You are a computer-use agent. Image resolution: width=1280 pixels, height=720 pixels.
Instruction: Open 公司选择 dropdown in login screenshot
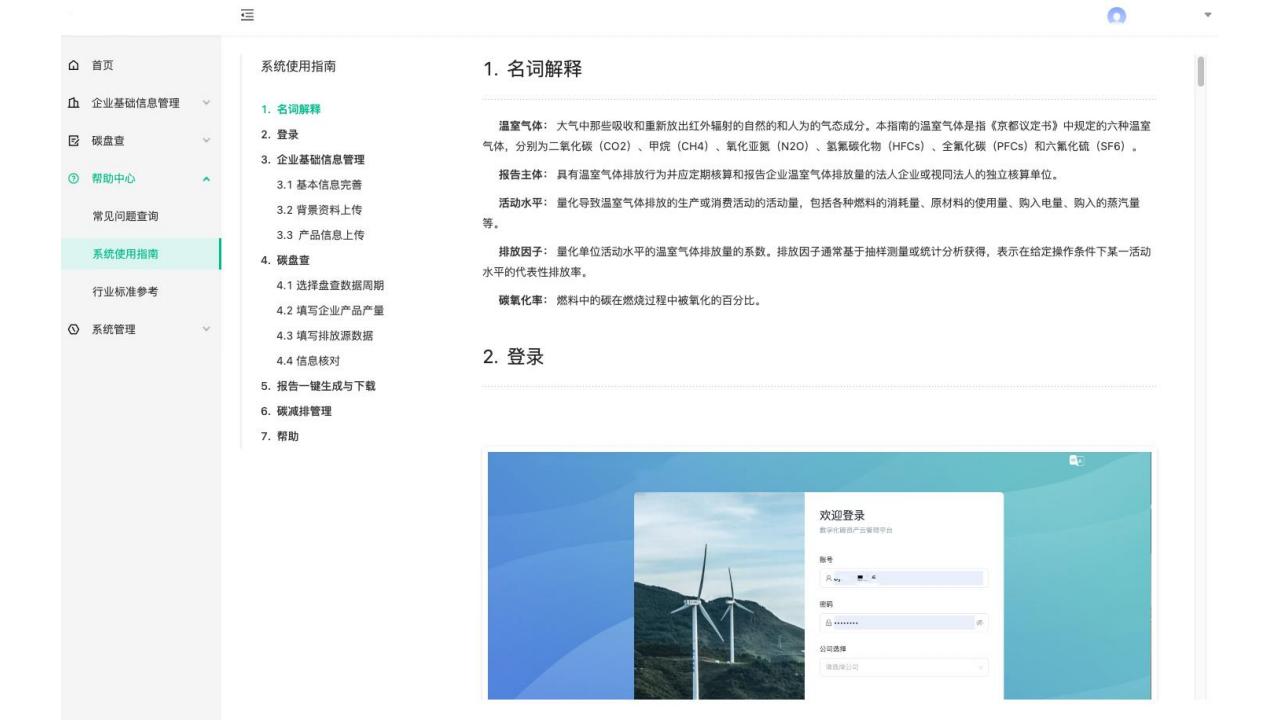click(x=903, y=666)
